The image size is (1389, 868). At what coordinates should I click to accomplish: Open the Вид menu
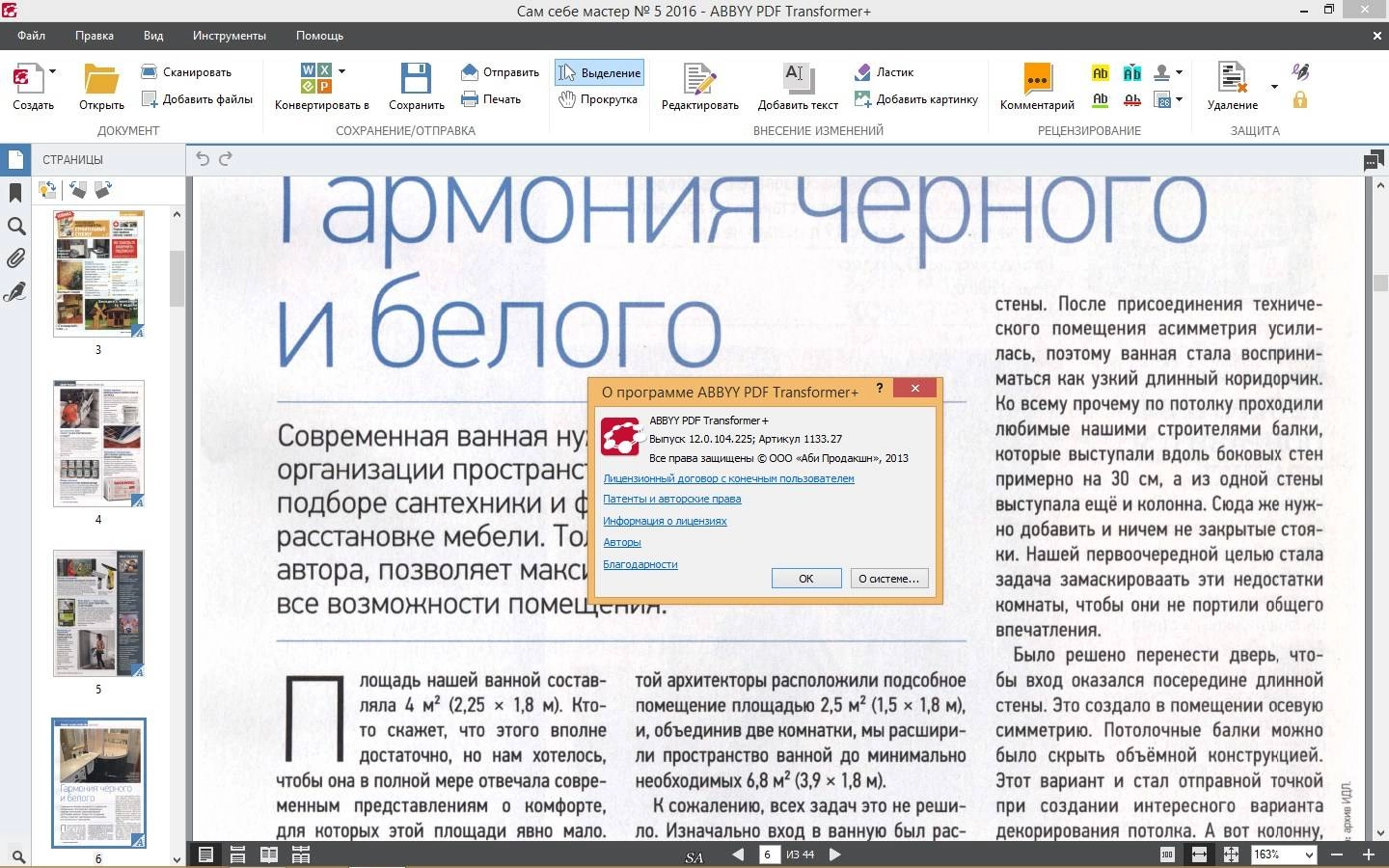(x=153, y=36)
